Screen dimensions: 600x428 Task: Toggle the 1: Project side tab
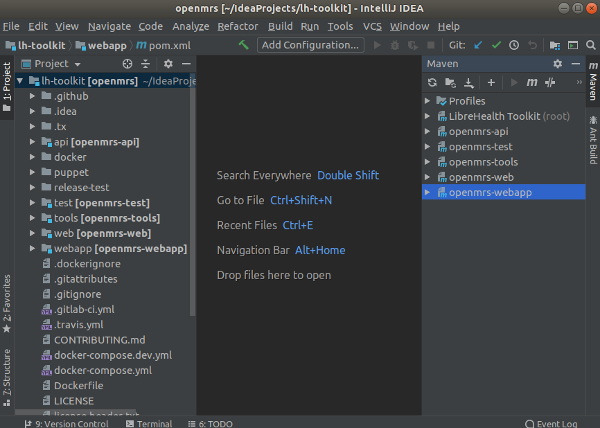[x=7, y=87]
